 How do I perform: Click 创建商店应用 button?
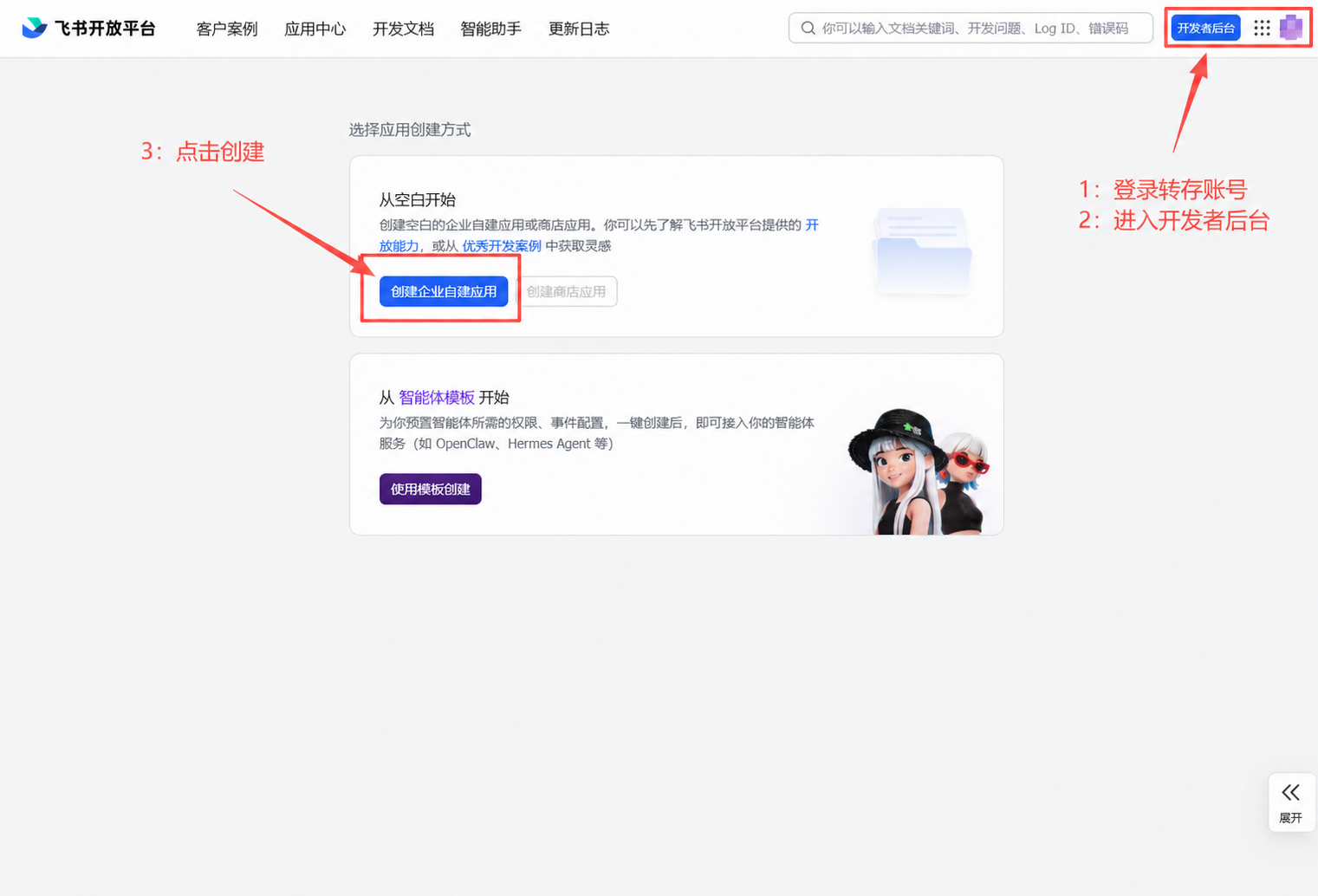pos(567,291)
